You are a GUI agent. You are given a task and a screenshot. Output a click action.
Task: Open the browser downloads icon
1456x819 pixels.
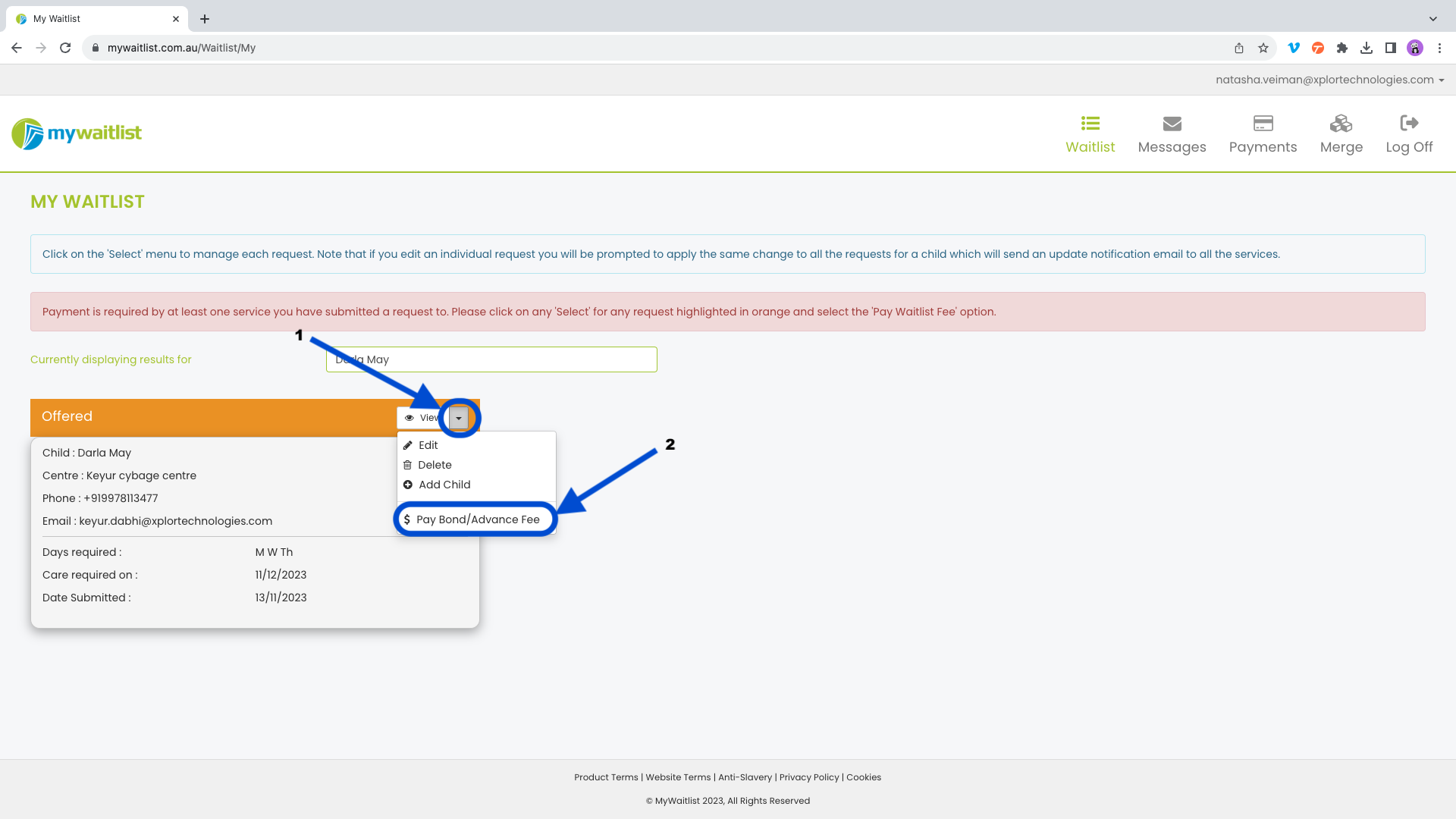click(1367, 48)
